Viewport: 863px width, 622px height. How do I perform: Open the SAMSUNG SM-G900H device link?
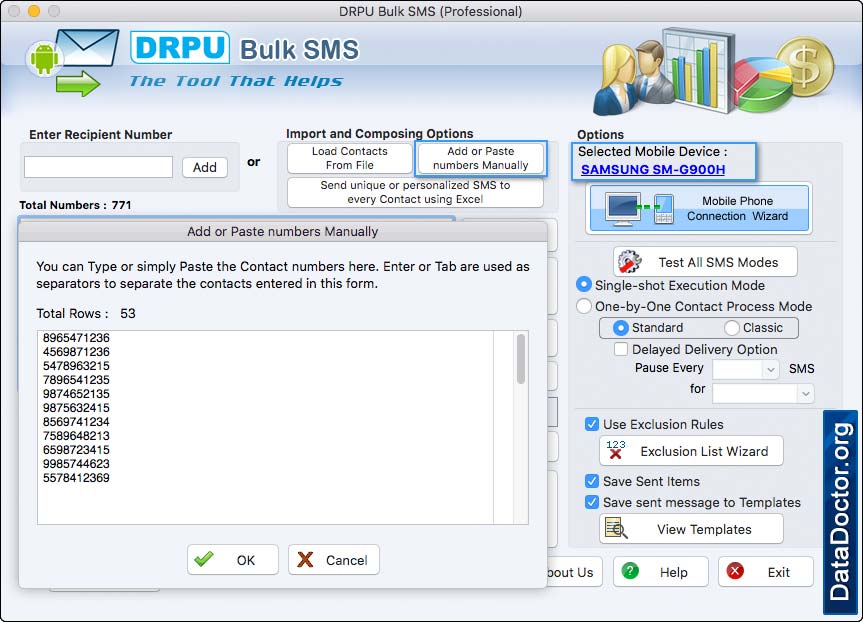tap(653, 170)
